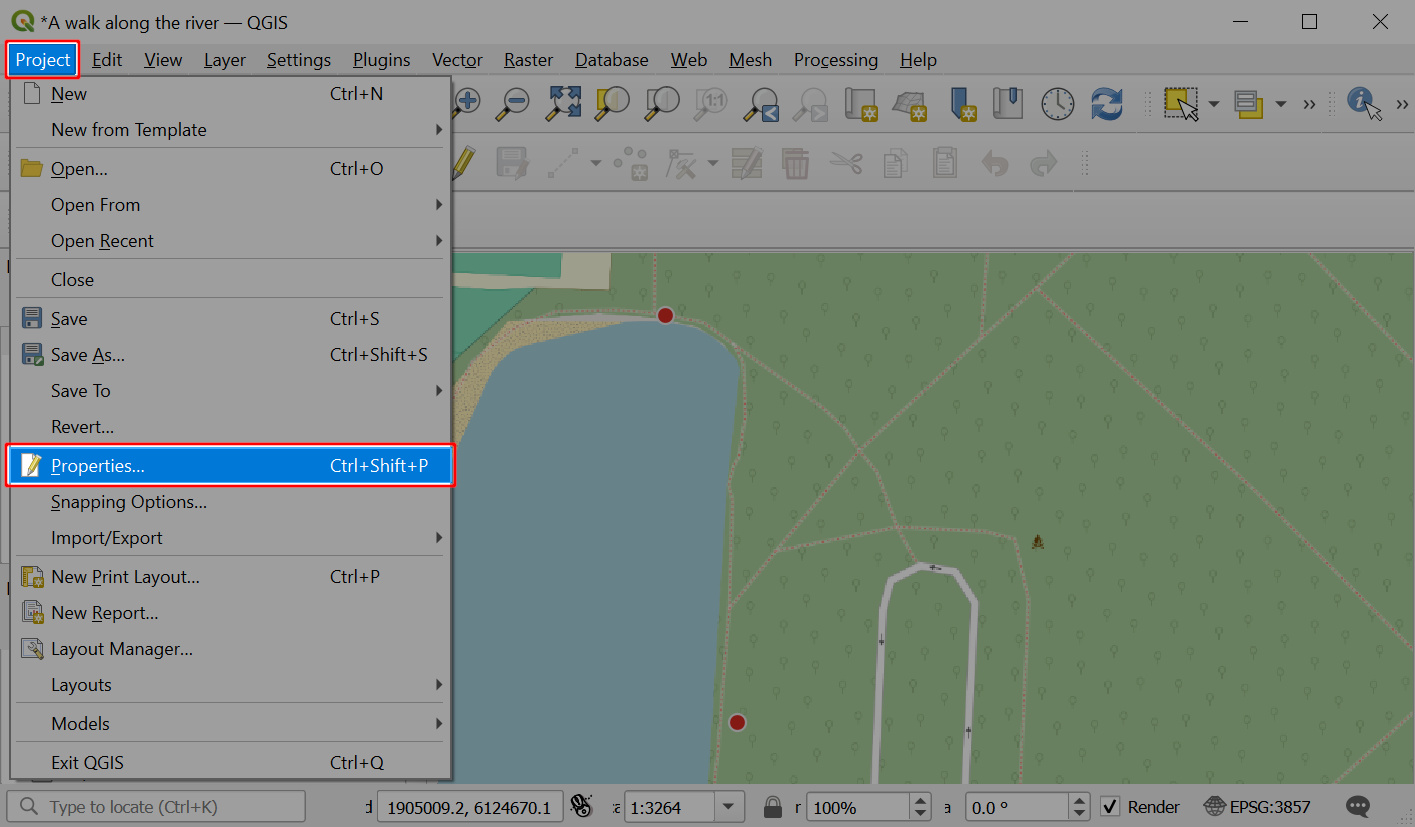Open the map scale dropdown

pyautogui.click(x=729, y=807)
